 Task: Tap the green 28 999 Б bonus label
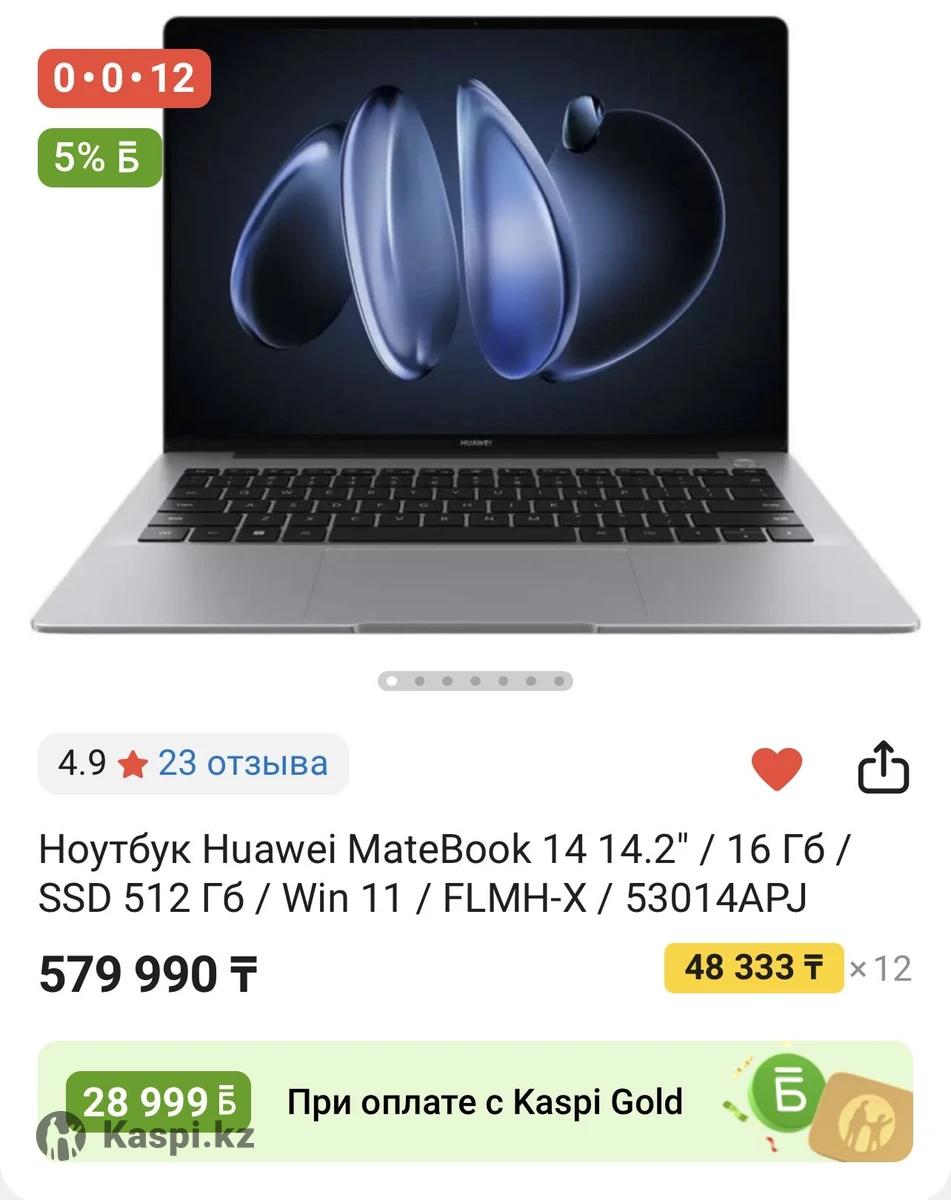pos(158,1102)
